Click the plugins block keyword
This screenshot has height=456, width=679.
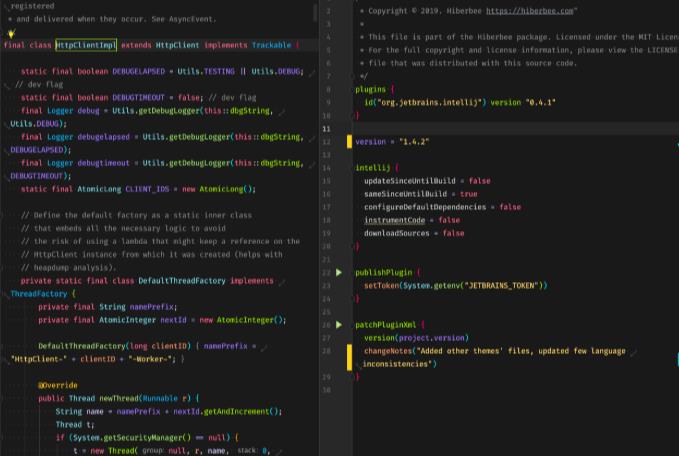click(x=370, y=89)
